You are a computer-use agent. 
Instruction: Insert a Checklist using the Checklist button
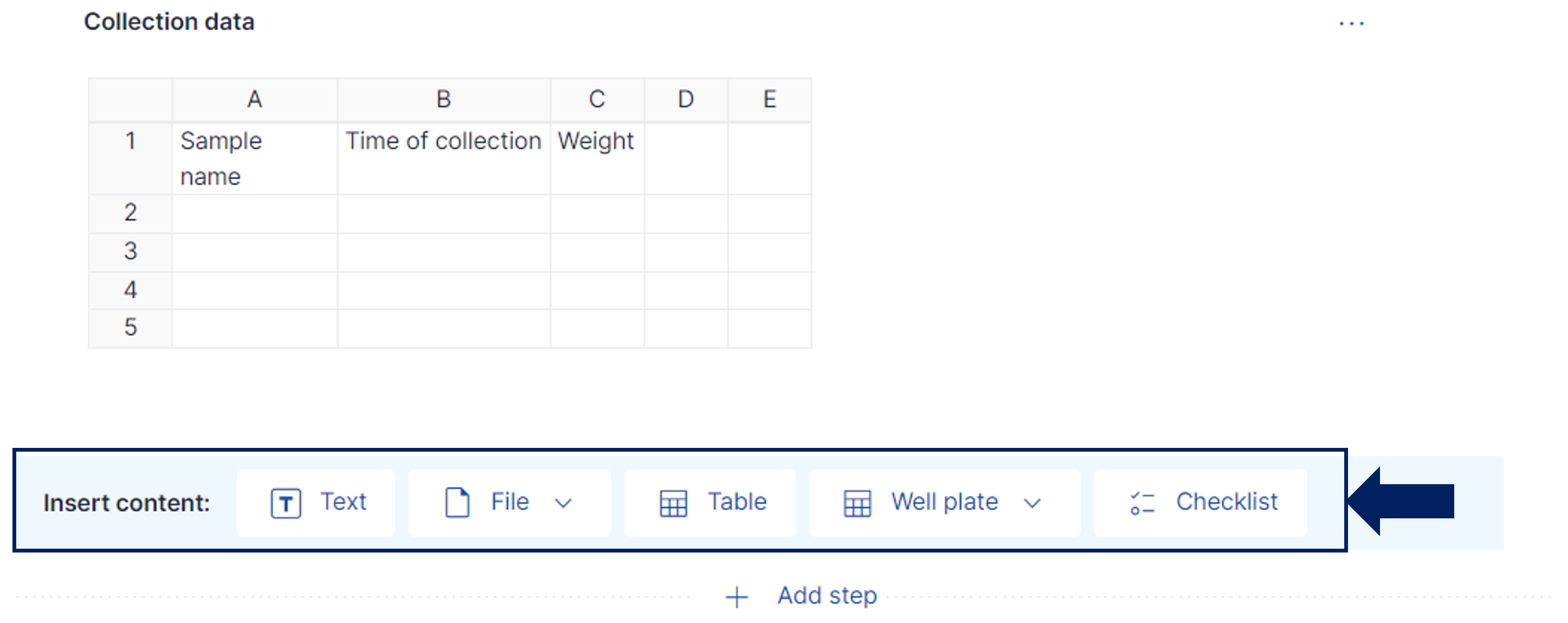point(1201,503)
